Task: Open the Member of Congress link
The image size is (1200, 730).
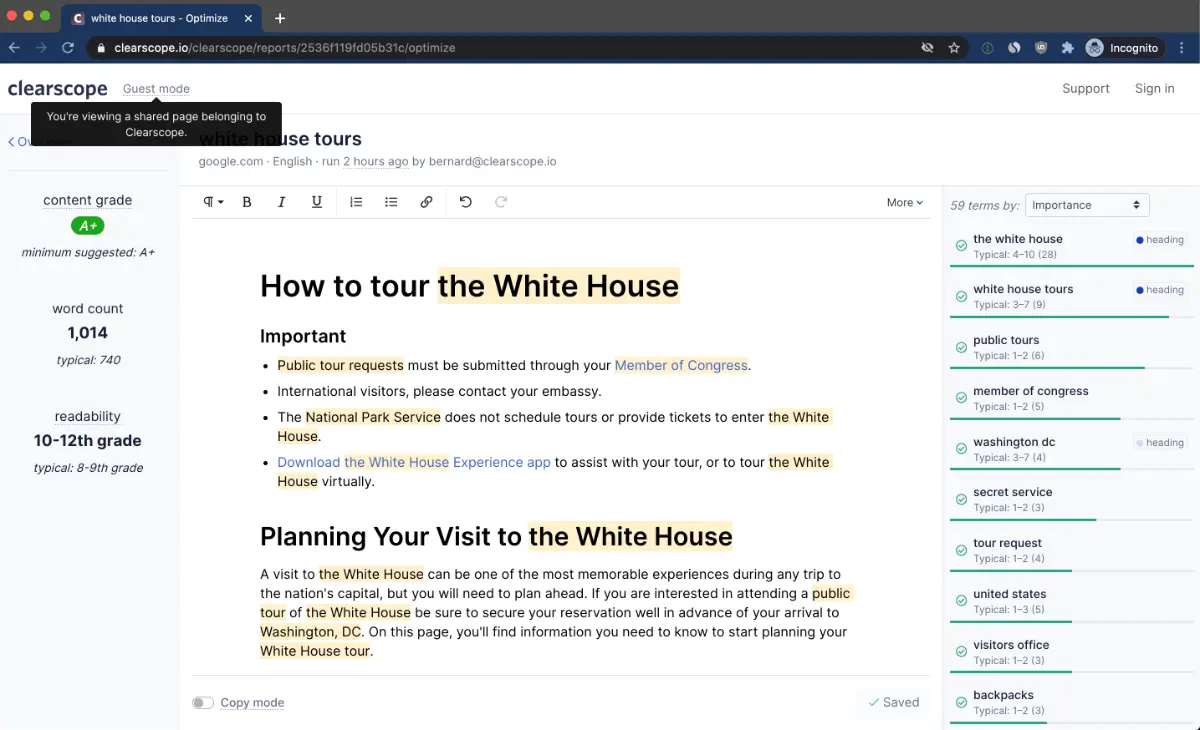Action: [681, 365]
